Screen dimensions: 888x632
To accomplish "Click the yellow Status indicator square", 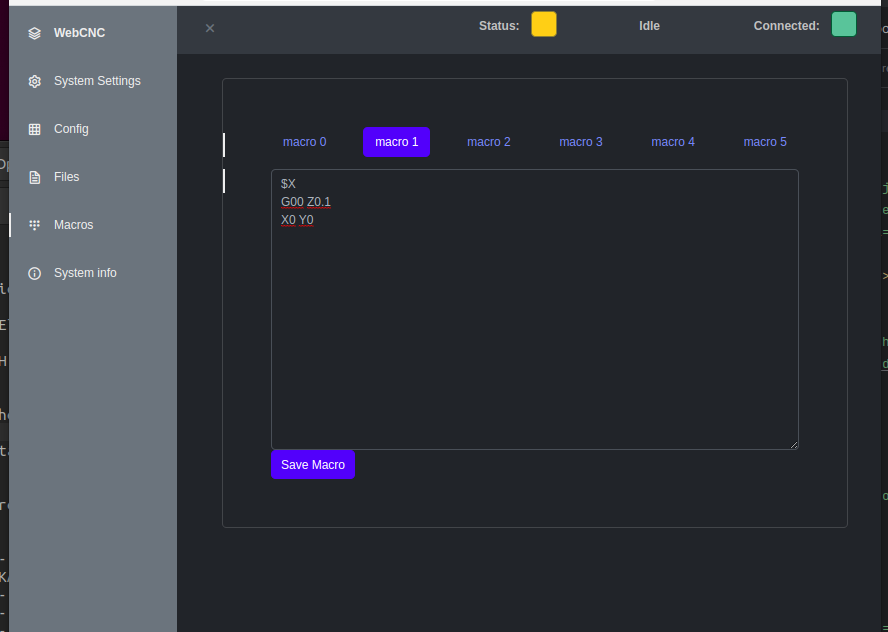I will point(544,25).
